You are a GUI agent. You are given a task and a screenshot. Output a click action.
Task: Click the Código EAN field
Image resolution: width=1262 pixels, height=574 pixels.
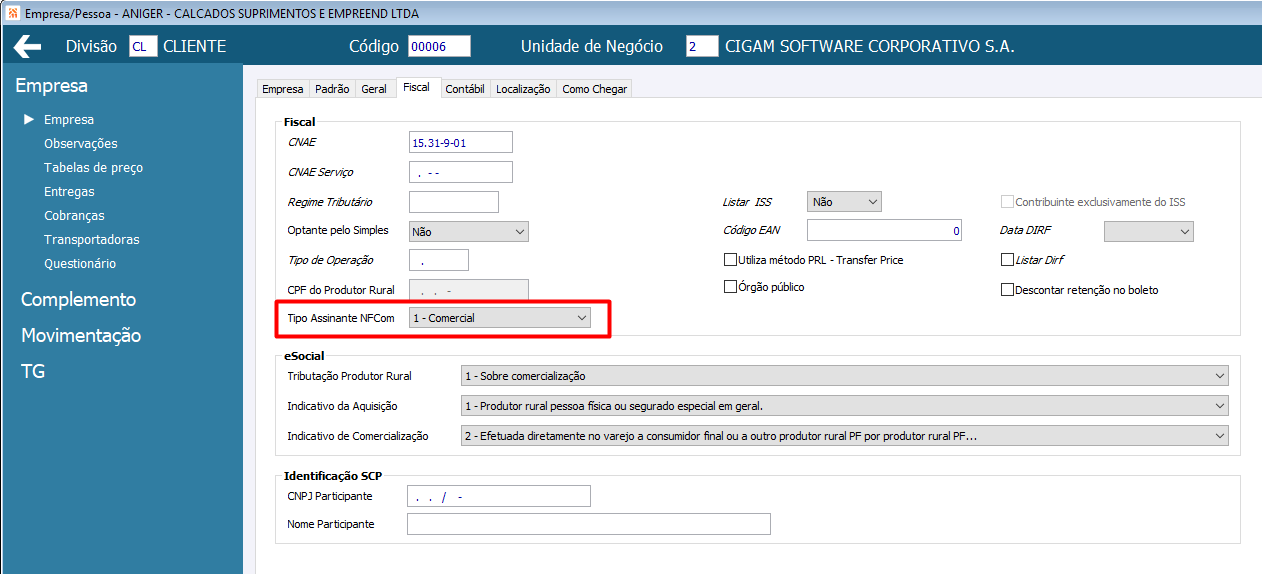point(885,231)
